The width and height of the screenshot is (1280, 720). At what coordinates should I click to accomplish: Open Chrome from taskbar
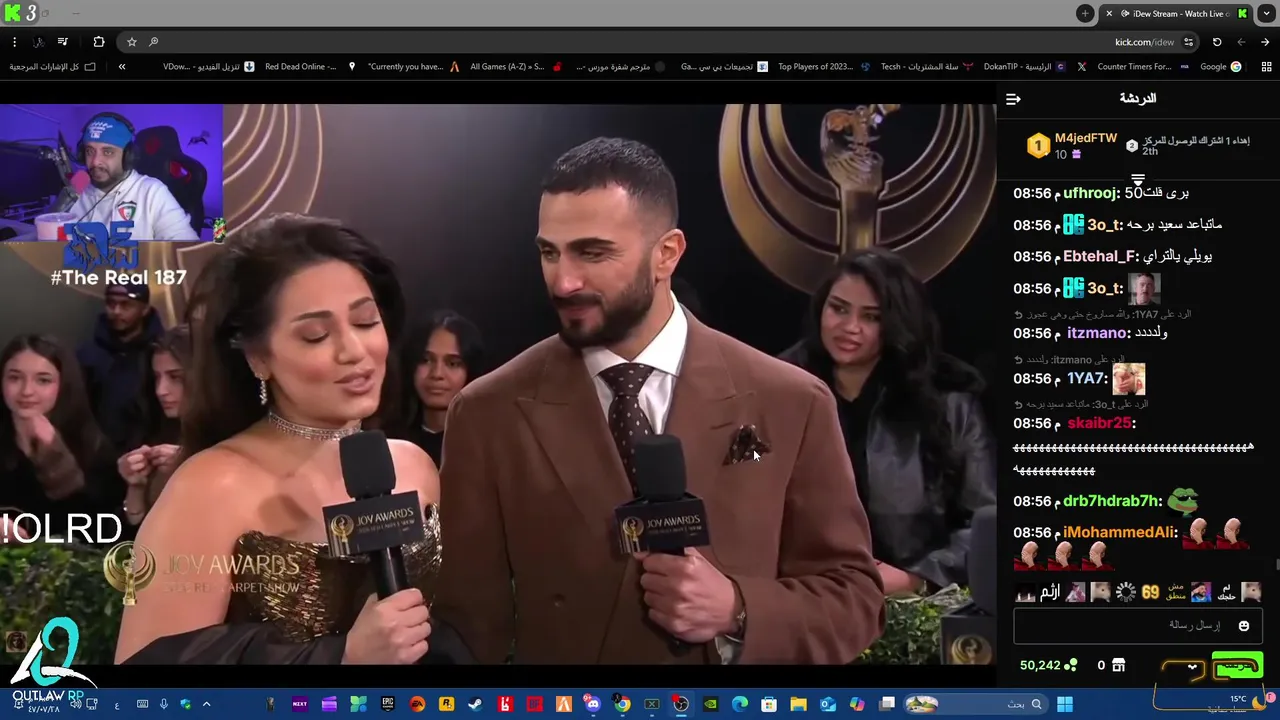[x=622, y=704]
